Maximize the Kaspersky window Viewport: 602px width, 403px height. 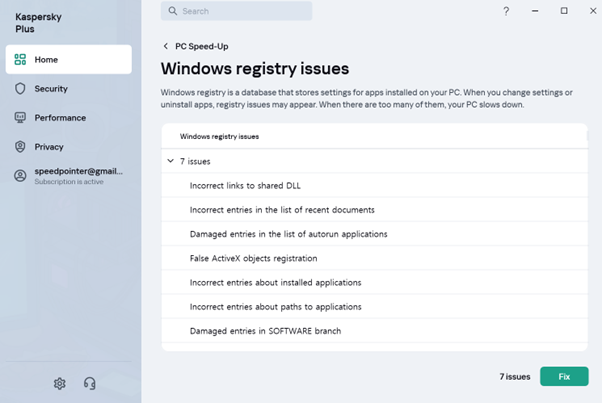tap(564, 11)
